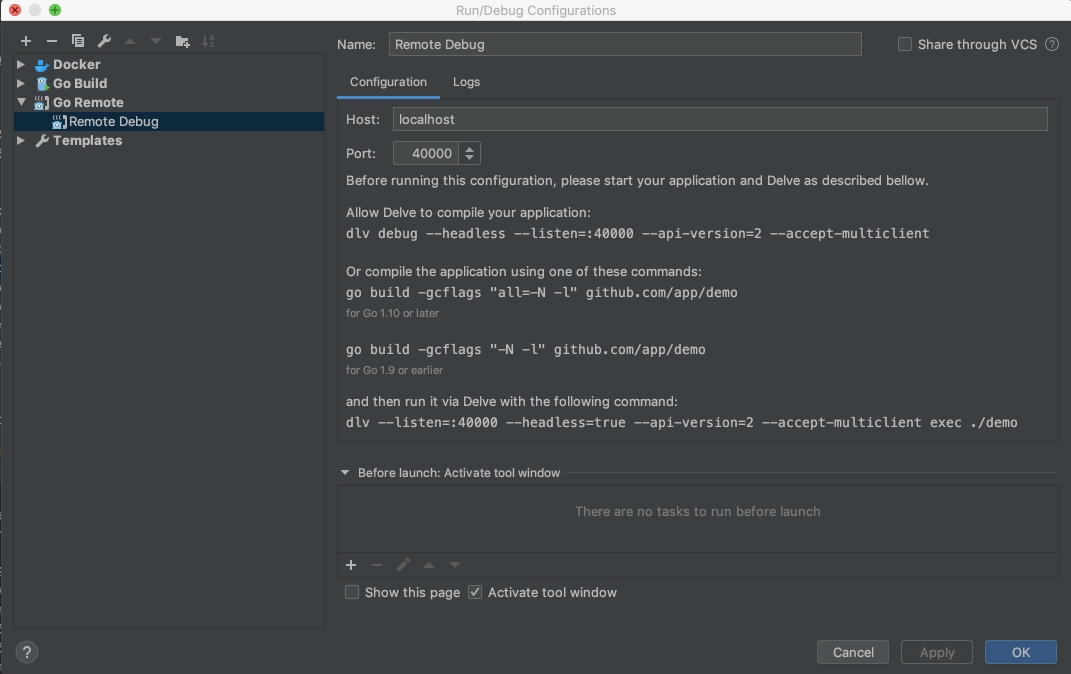Click the Host input field
This screenshot has width=1071, height=674.
[x=719, y=119]
